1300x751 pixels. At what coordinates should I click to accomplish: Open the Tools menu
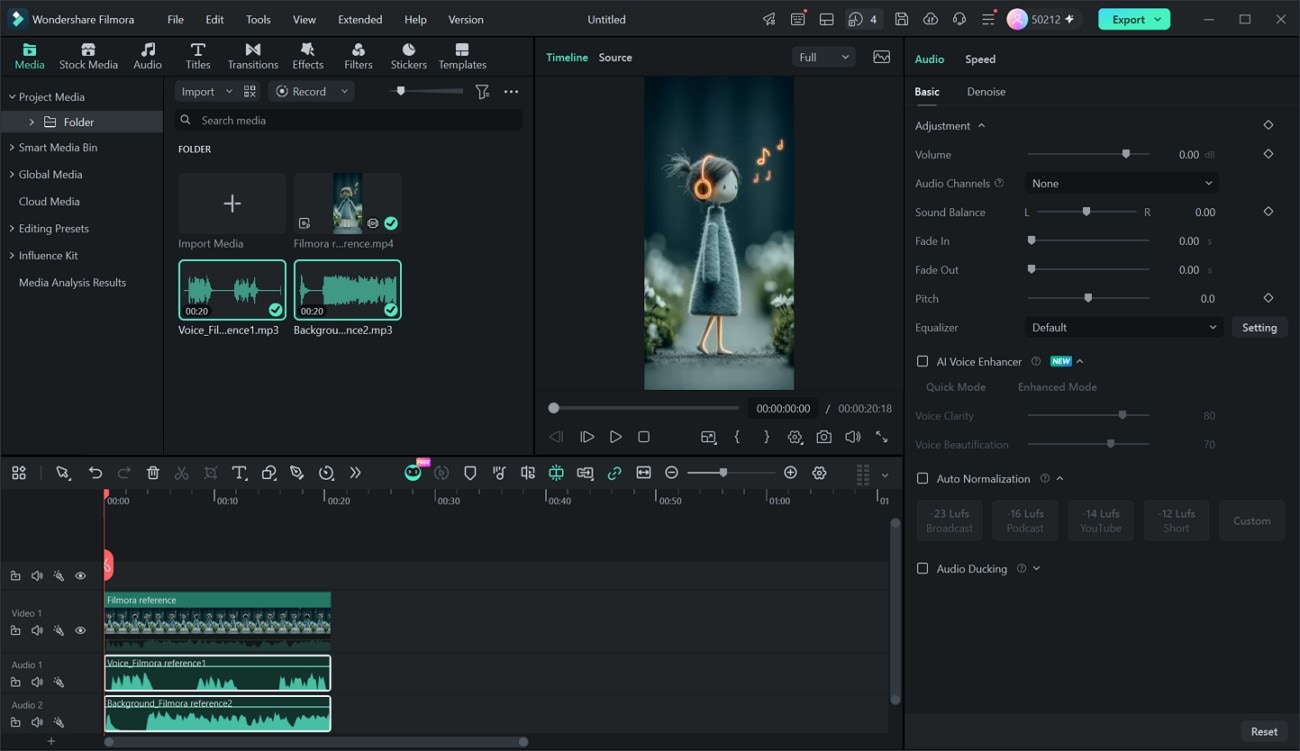pyautogui.click(x=258, y=19)
